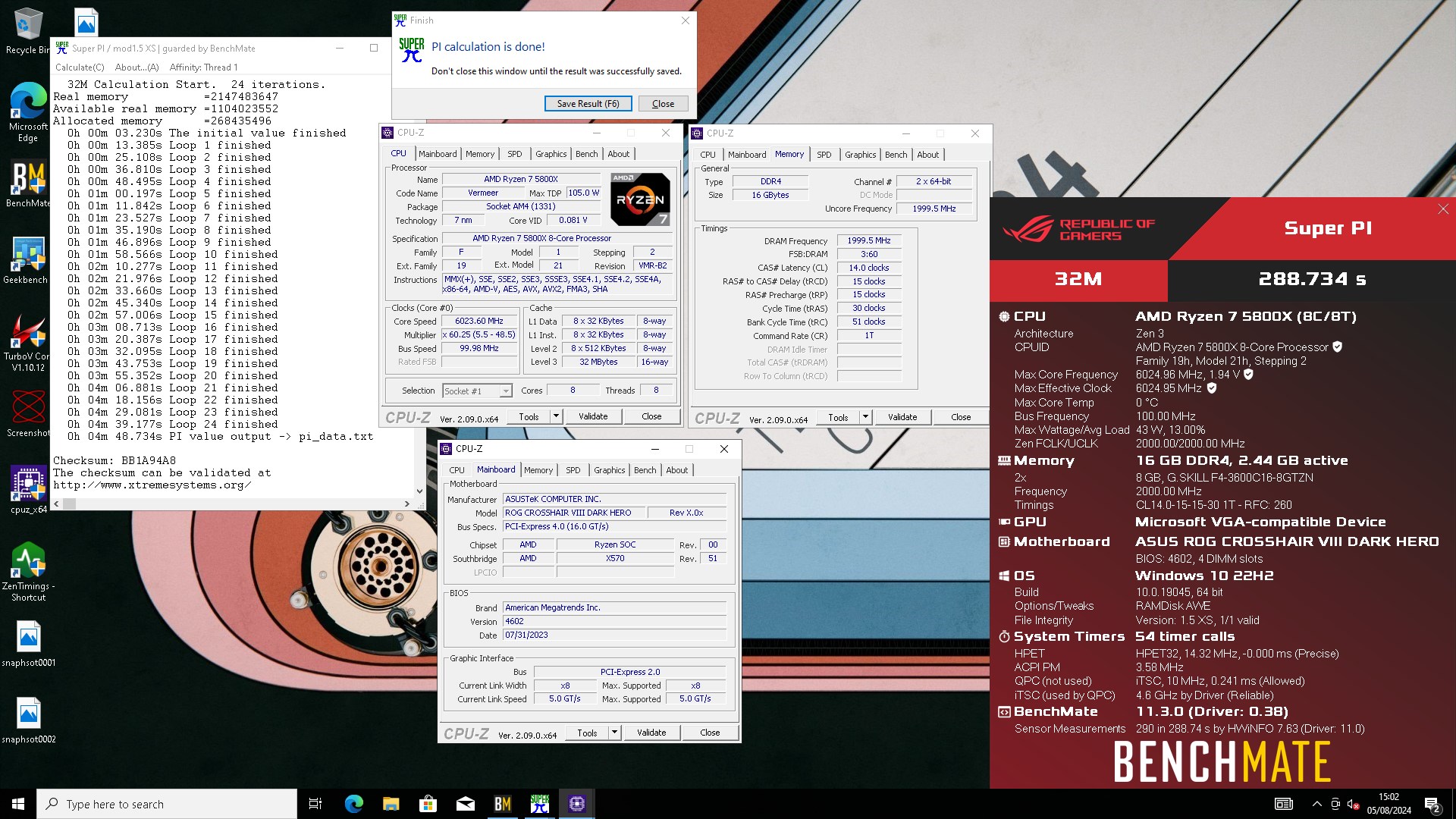The image size is (1456, 819).
Task: Click the taskbar search box
Action: tap(167, 804)
